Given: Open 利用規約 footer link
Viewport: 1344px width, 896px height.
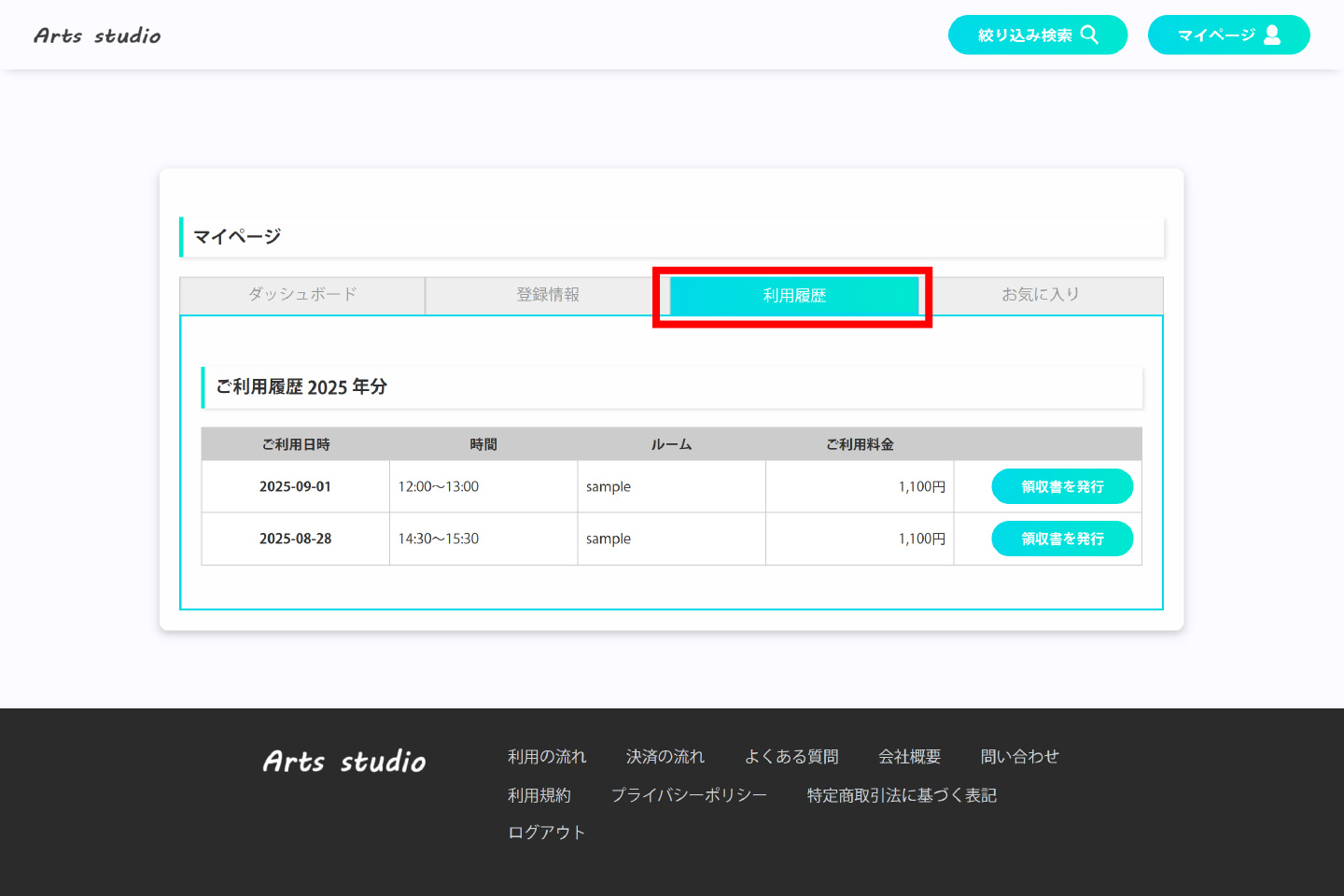Looking at the screenshot, I should tap(539, 795).
